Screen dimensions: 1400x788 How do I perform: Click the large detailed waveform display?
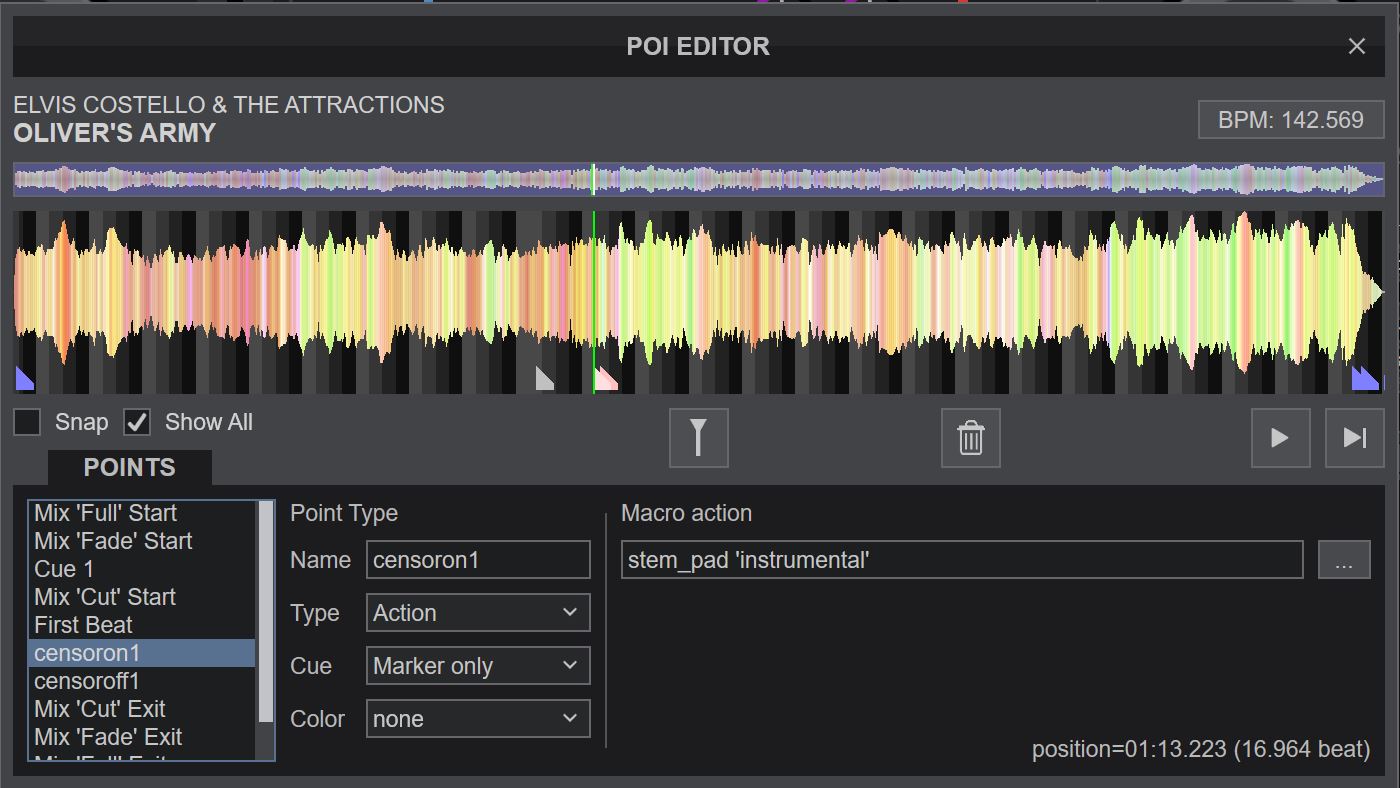699,301
